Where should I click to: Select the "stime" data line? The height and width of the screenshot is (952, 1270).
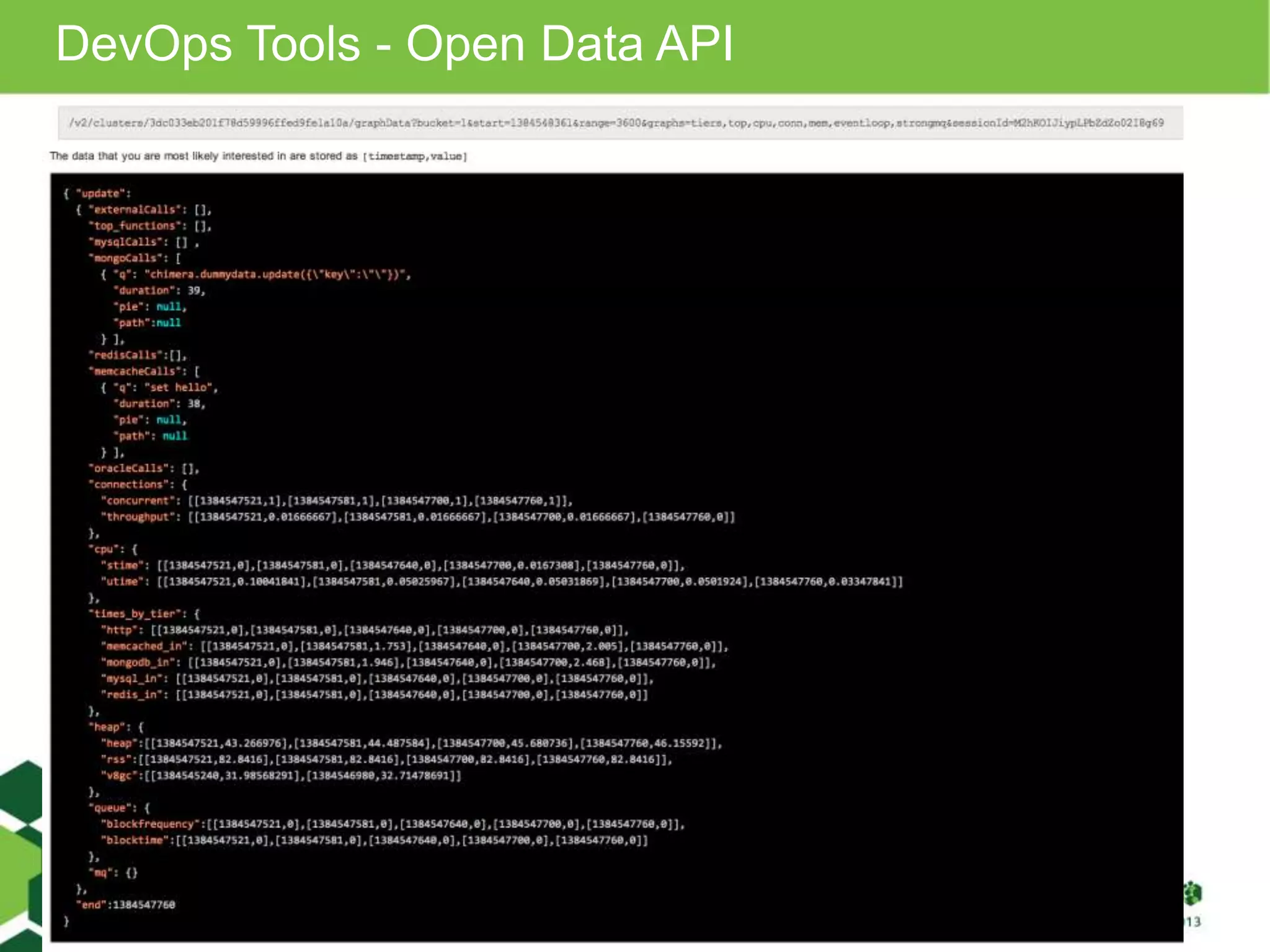(x=393, y=565)
